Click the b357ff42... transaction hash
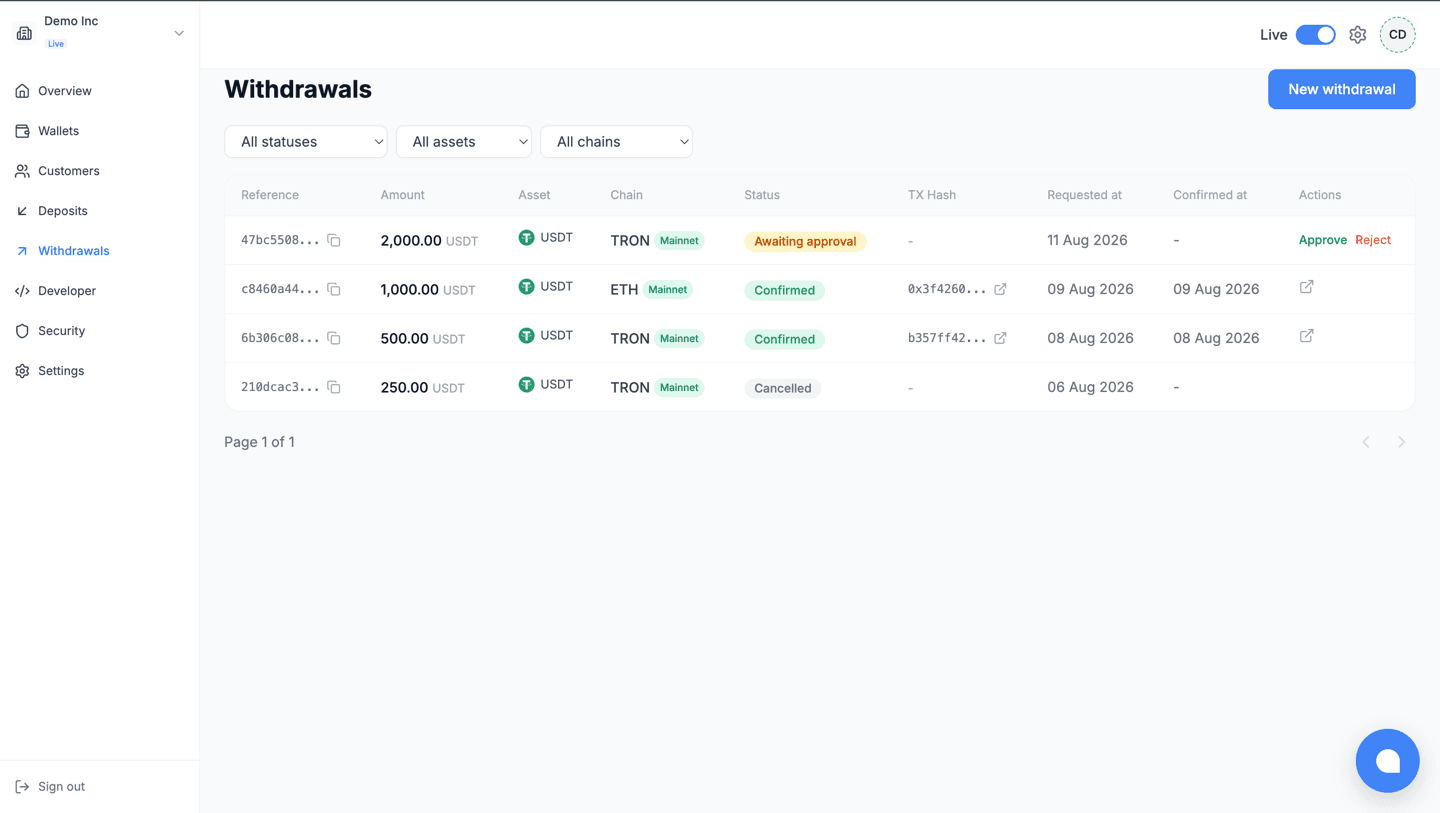Viewport: 1440px width, 813px height. coord(946,338)
